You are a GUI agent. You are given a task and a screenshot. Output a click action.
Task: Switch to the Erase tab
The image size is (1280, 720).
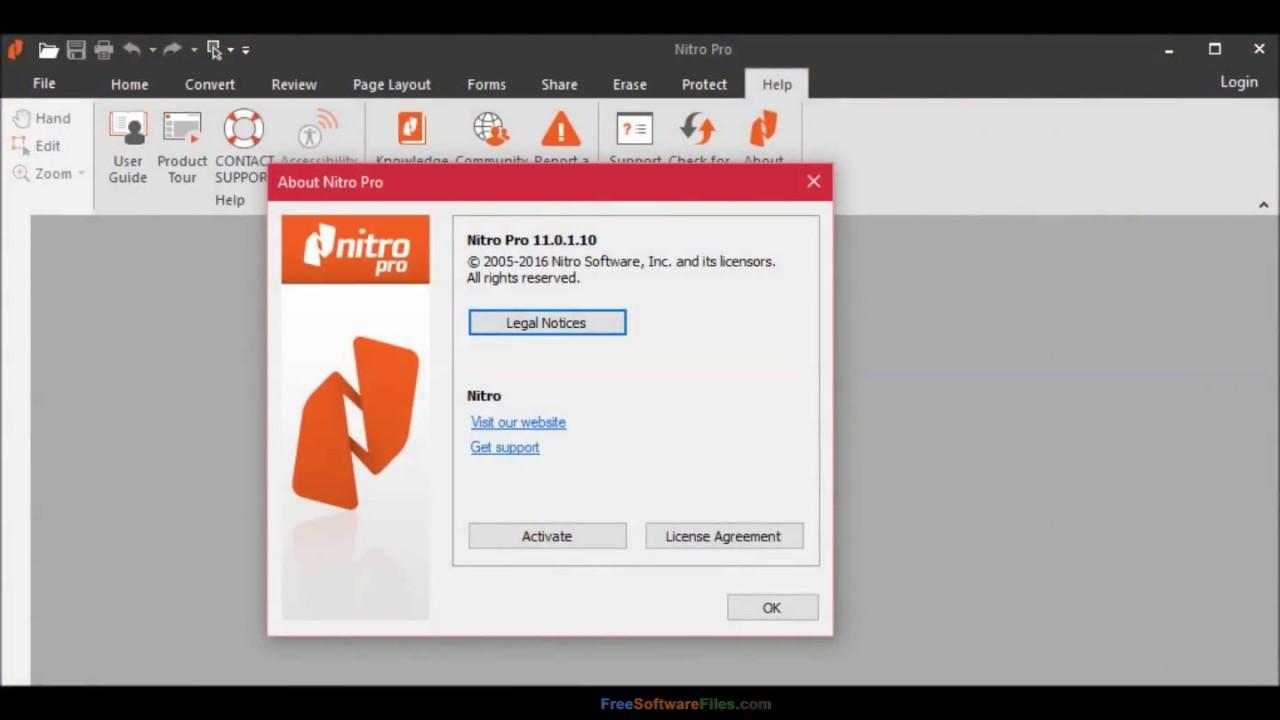point(630,84)
